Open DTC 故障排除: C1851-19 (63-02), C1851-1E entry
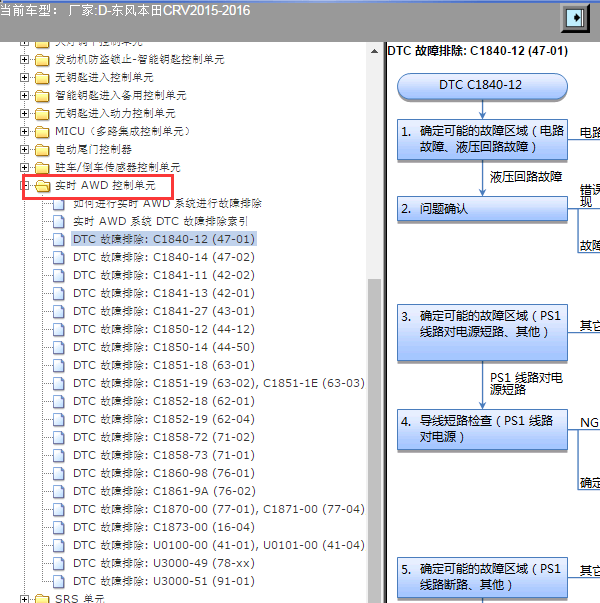This screenshot has width=600, height=603. point(219,383)
